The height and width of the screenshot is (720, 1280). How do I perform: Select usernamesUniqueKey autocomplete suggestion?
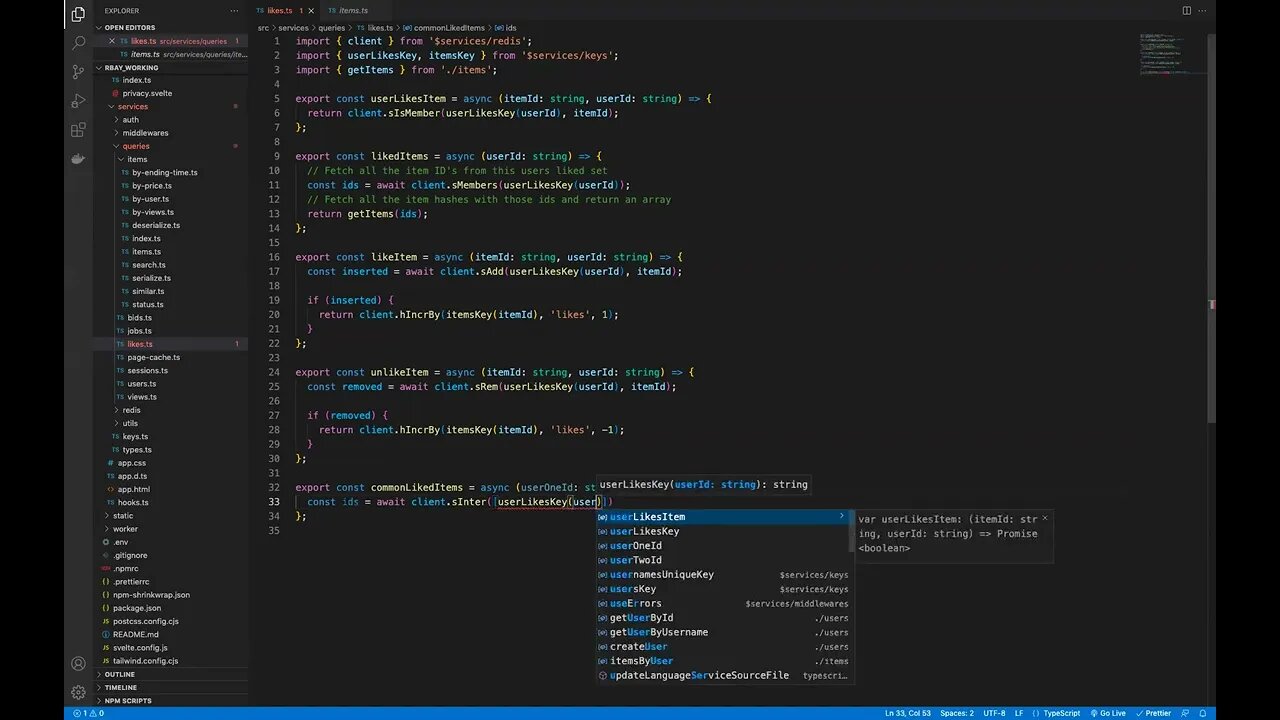pos(724,575)
